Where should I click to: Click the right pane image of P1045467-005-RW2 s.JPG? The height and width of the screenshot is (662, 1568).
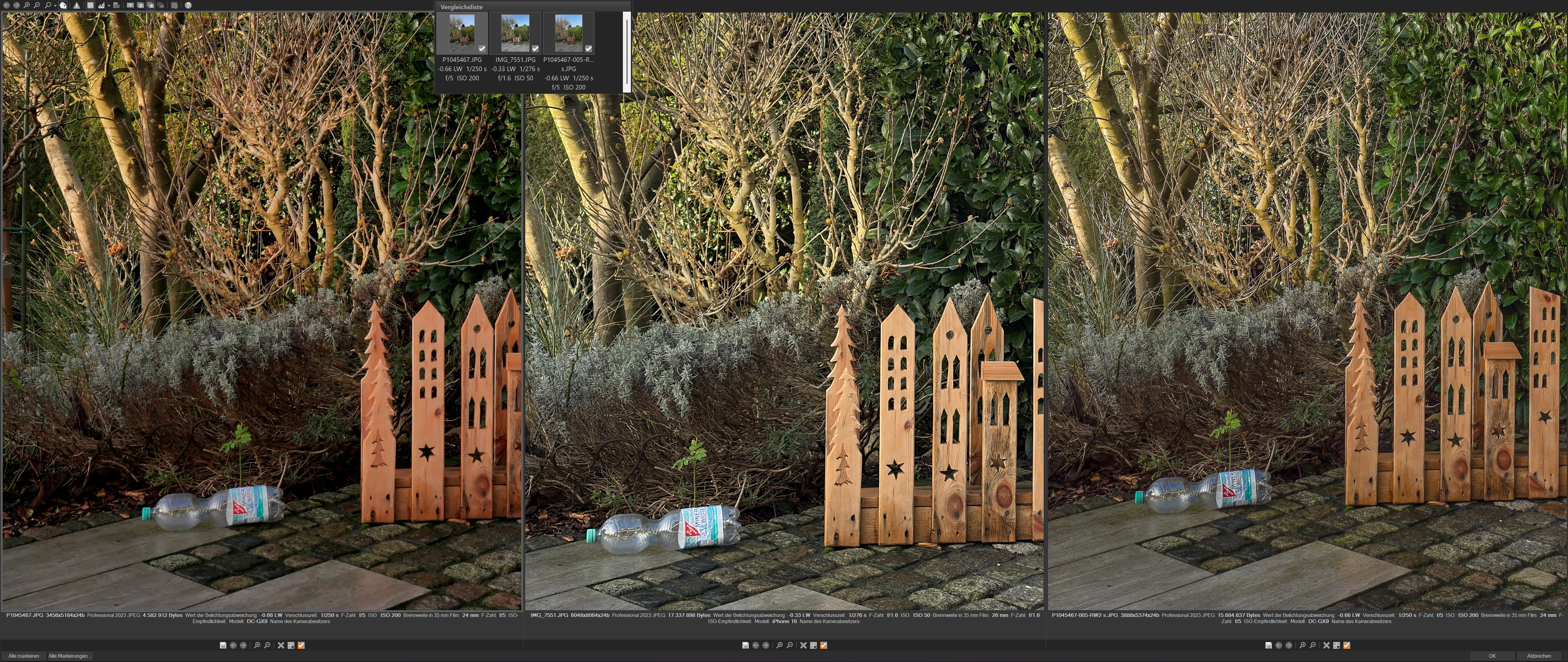click(x=1307, y=311)
